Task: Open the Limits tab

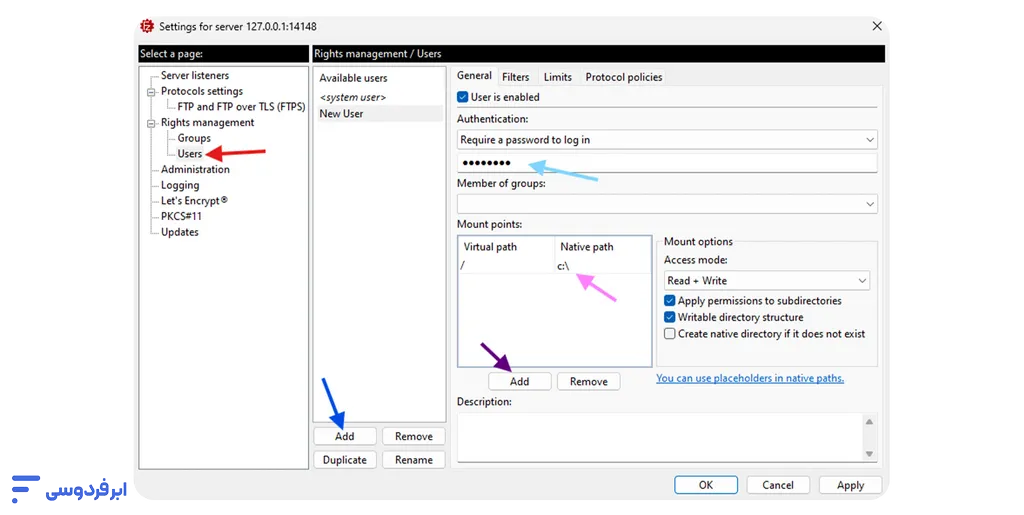Action: coord(557,77)
